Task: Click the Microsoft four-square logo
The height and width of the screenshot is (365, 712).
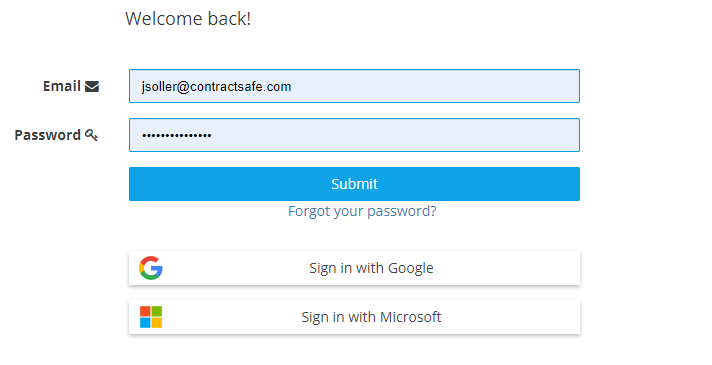Action: (151, 317)
